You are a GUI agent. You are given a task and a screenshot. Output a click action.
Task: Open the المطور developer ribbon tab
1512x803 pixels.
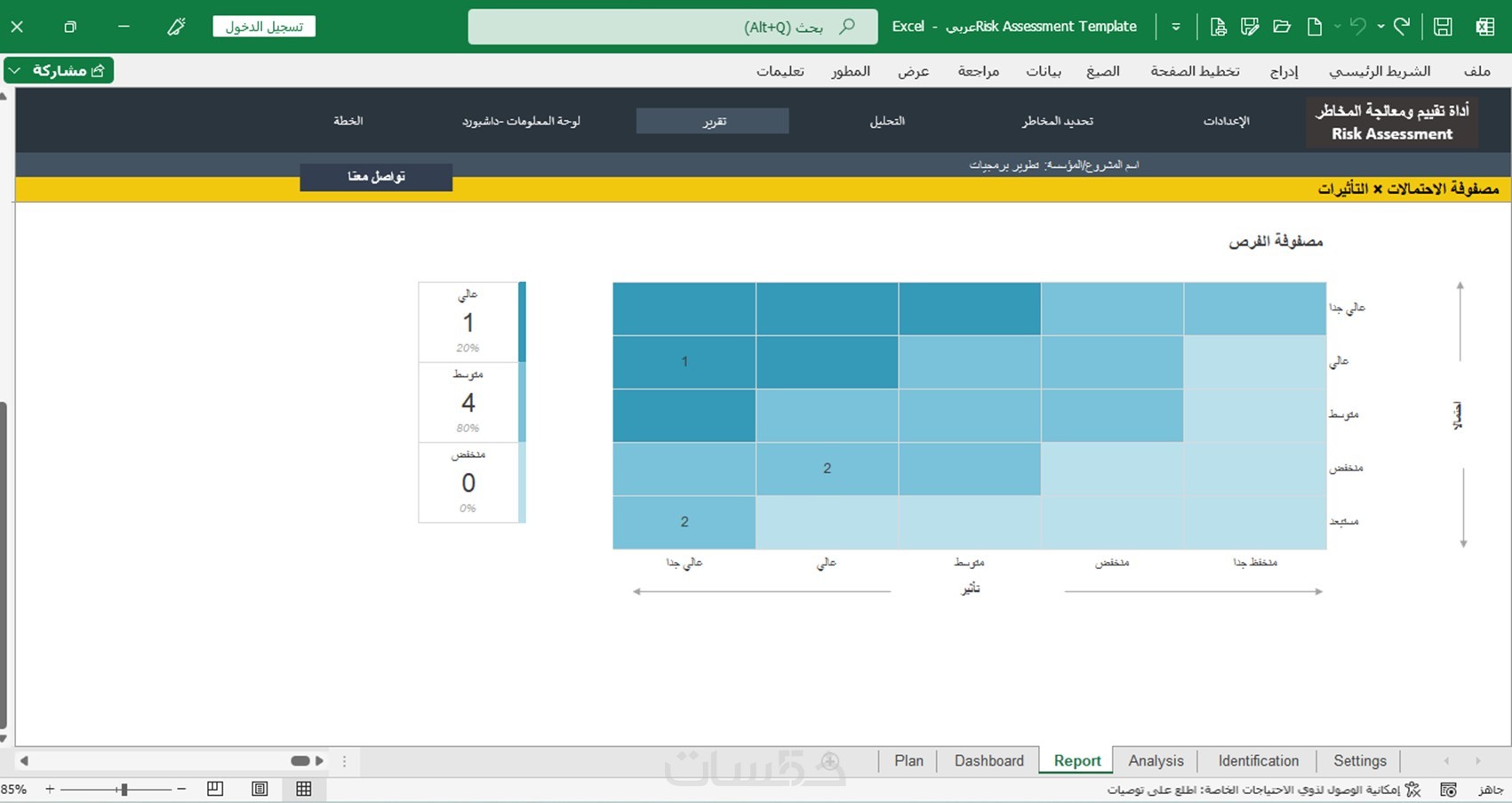coord(851,71)
